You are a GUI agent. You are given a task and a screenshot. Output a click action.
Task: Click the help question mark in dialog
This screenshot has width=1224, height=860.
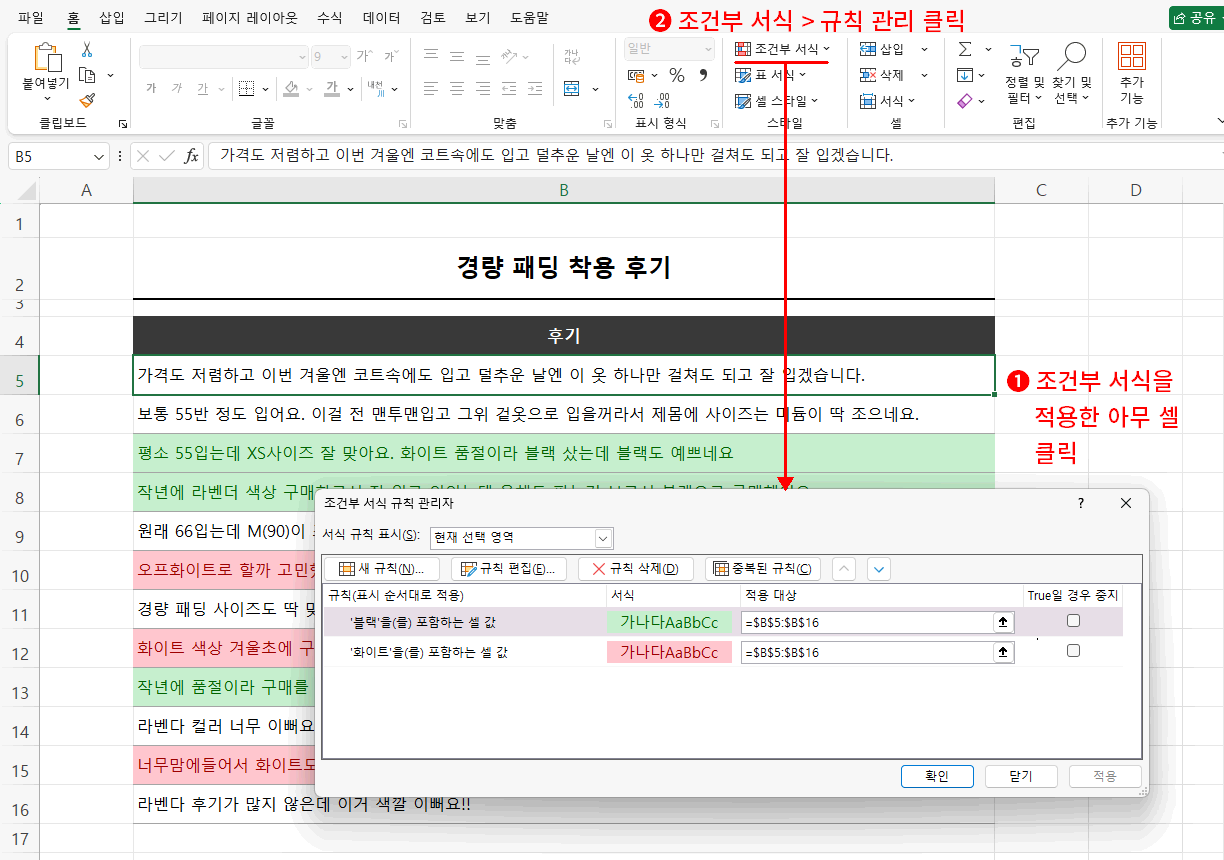pyautogui.click(x=1081, y=503)
